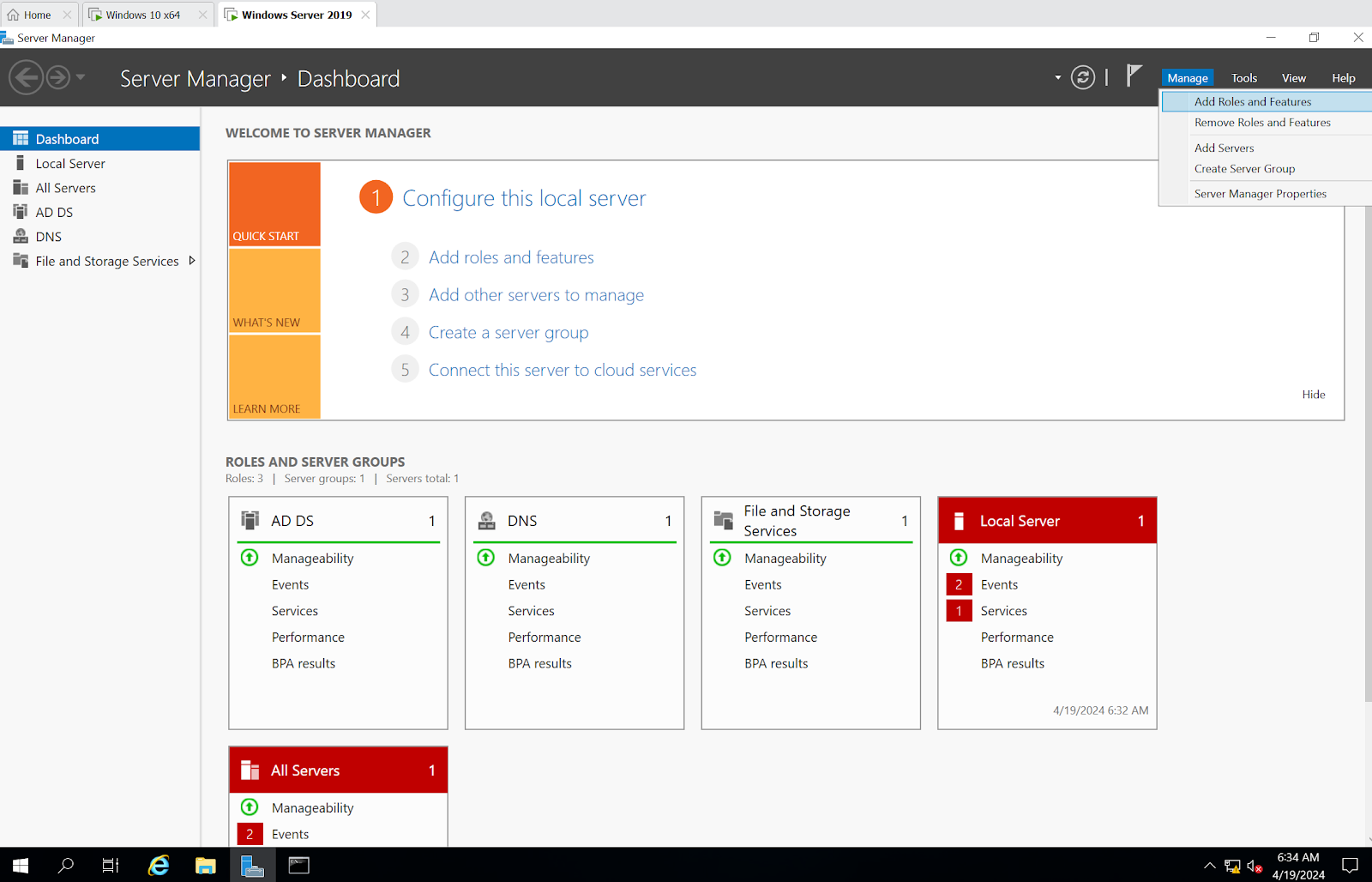Click the Dashboard sidebar icon

pos(21,138)
